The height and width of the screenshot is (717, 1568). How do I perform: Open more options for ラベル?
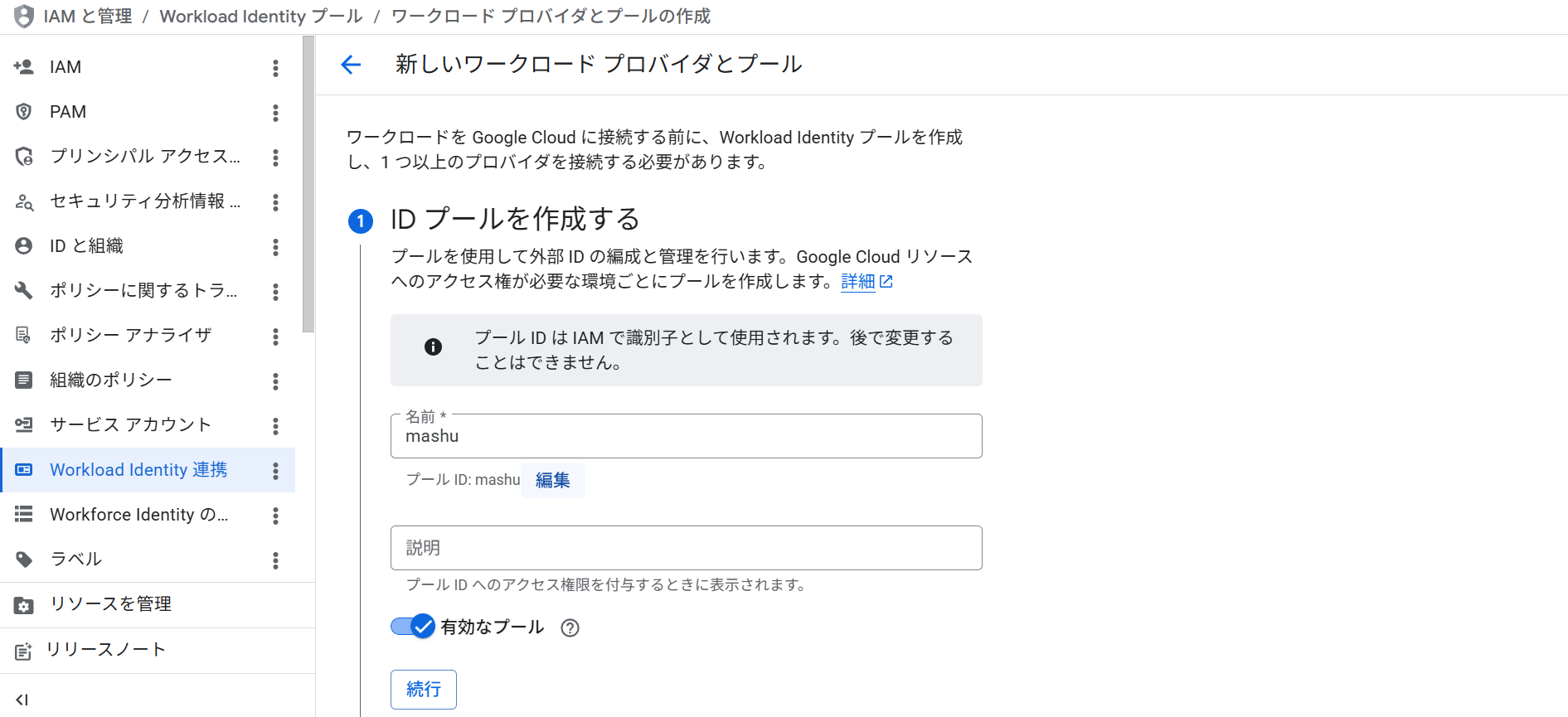[x=276, y=560]
